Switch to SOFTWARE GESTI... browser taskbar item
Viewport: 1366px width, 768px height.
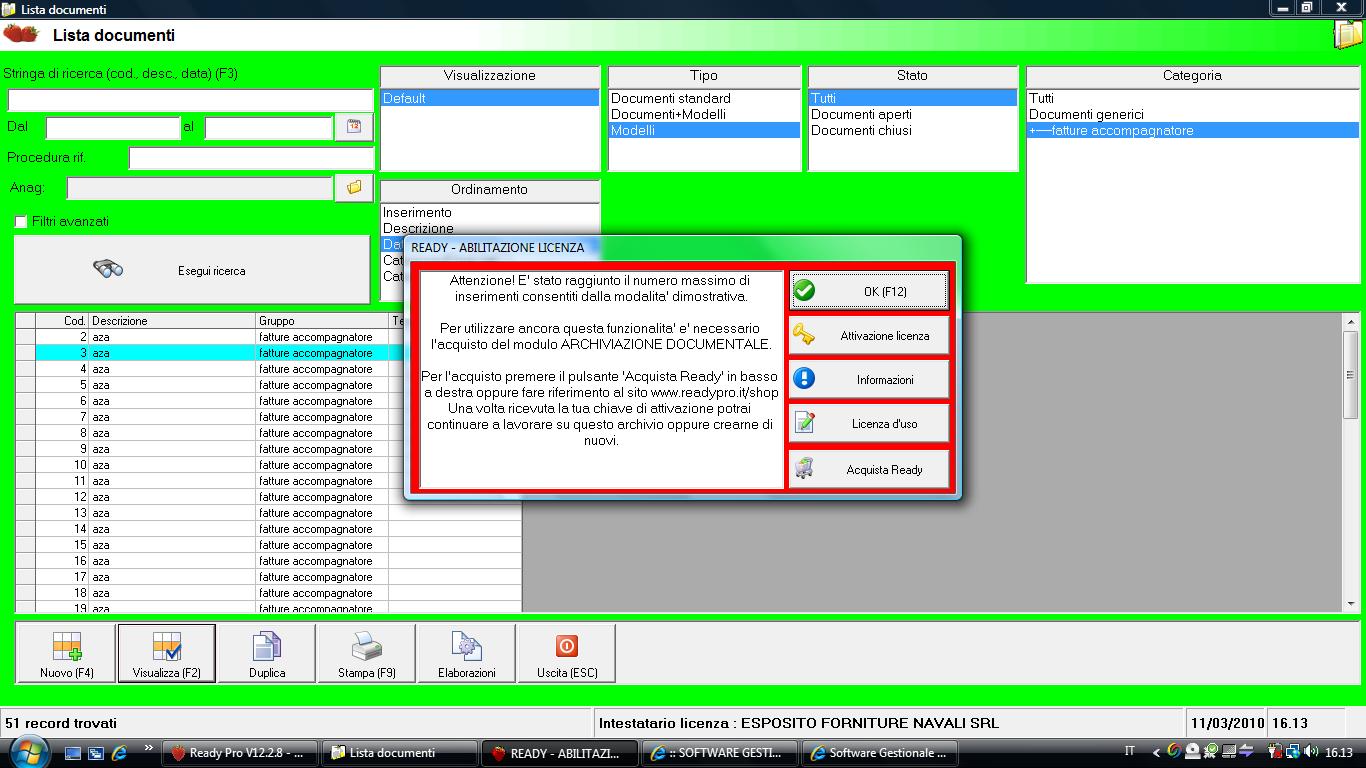point(720,753)
